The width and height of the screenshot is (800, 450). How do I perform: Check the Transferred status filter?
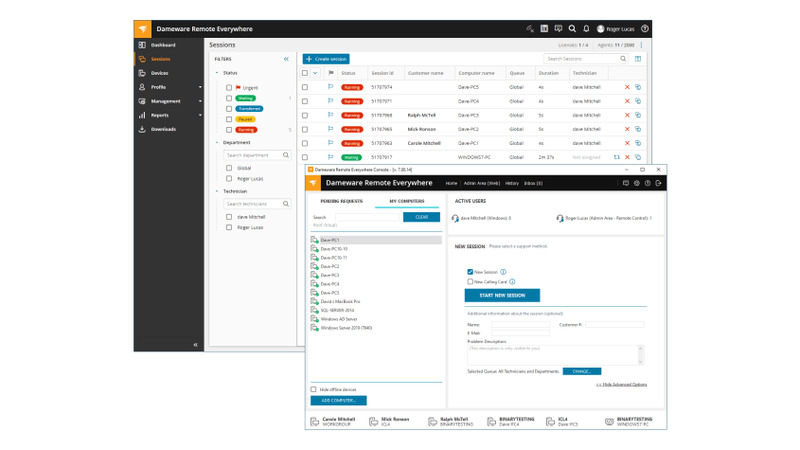229,109
